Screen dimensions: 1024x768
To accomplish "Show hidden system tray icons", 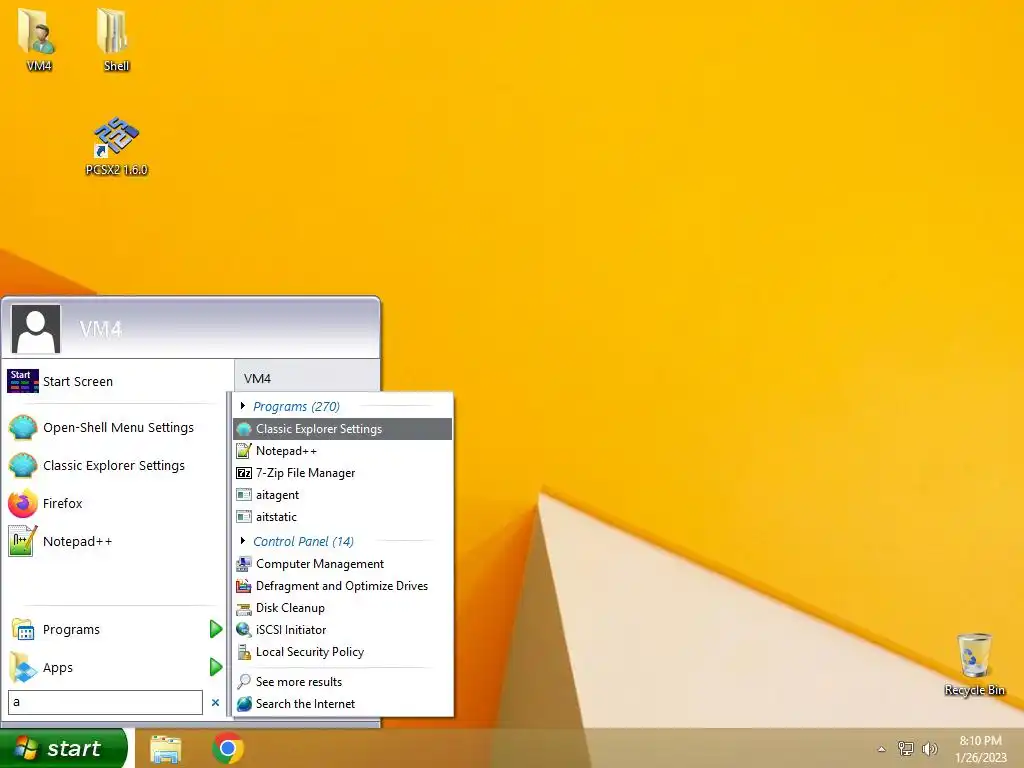I will (882, 749).
